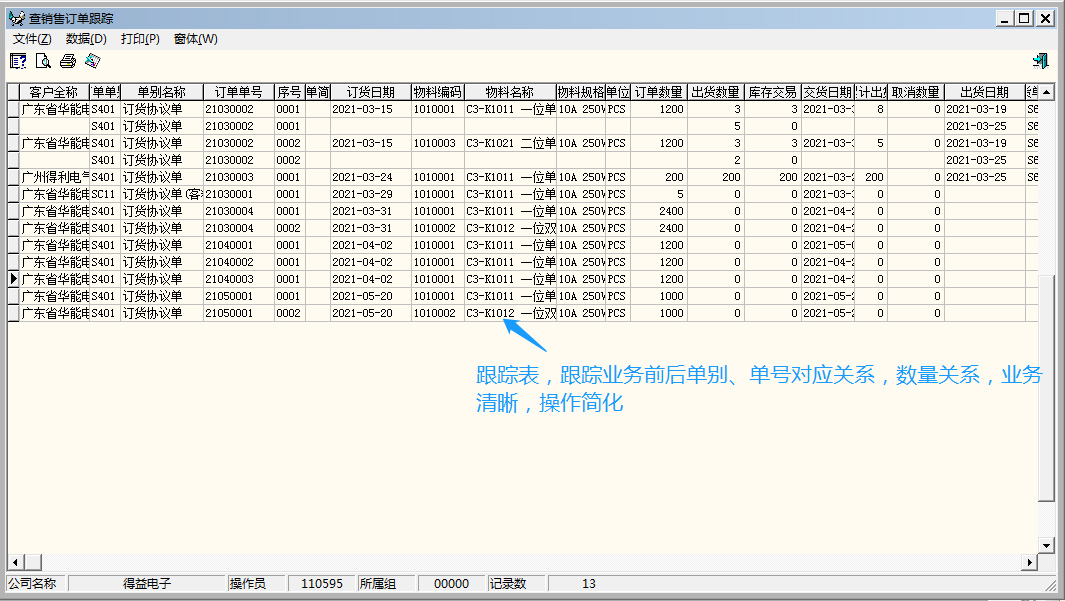The image size is (1065, 601).
Task: Click the vertical scrollbar up arrow
Action: [x=1047, y=91]
